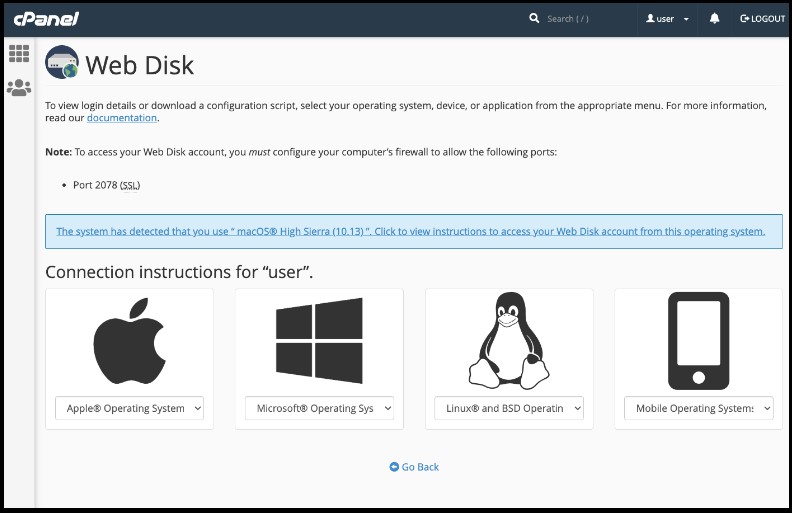Screen dimensions: 792x513
Task: Click the Go Back arrow icon
Action: click(x=394, y=467)
